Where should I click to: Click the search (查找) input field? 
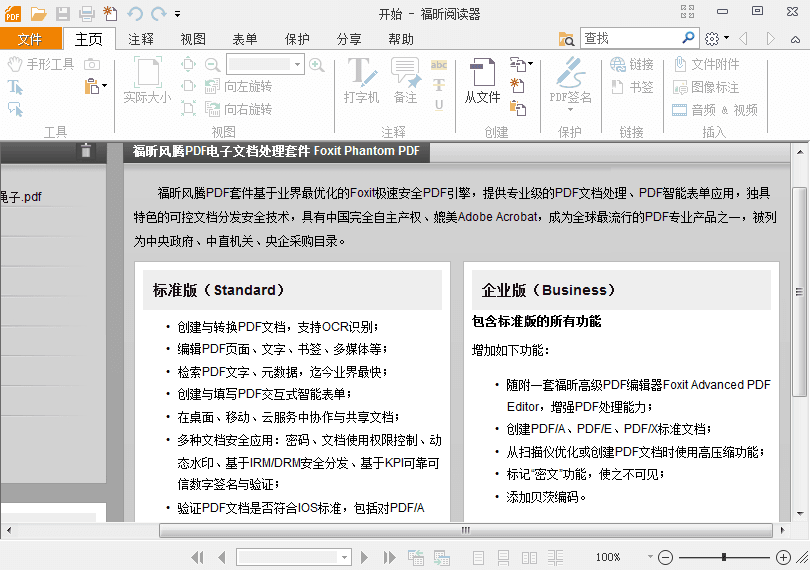click(x=630, y=38)
